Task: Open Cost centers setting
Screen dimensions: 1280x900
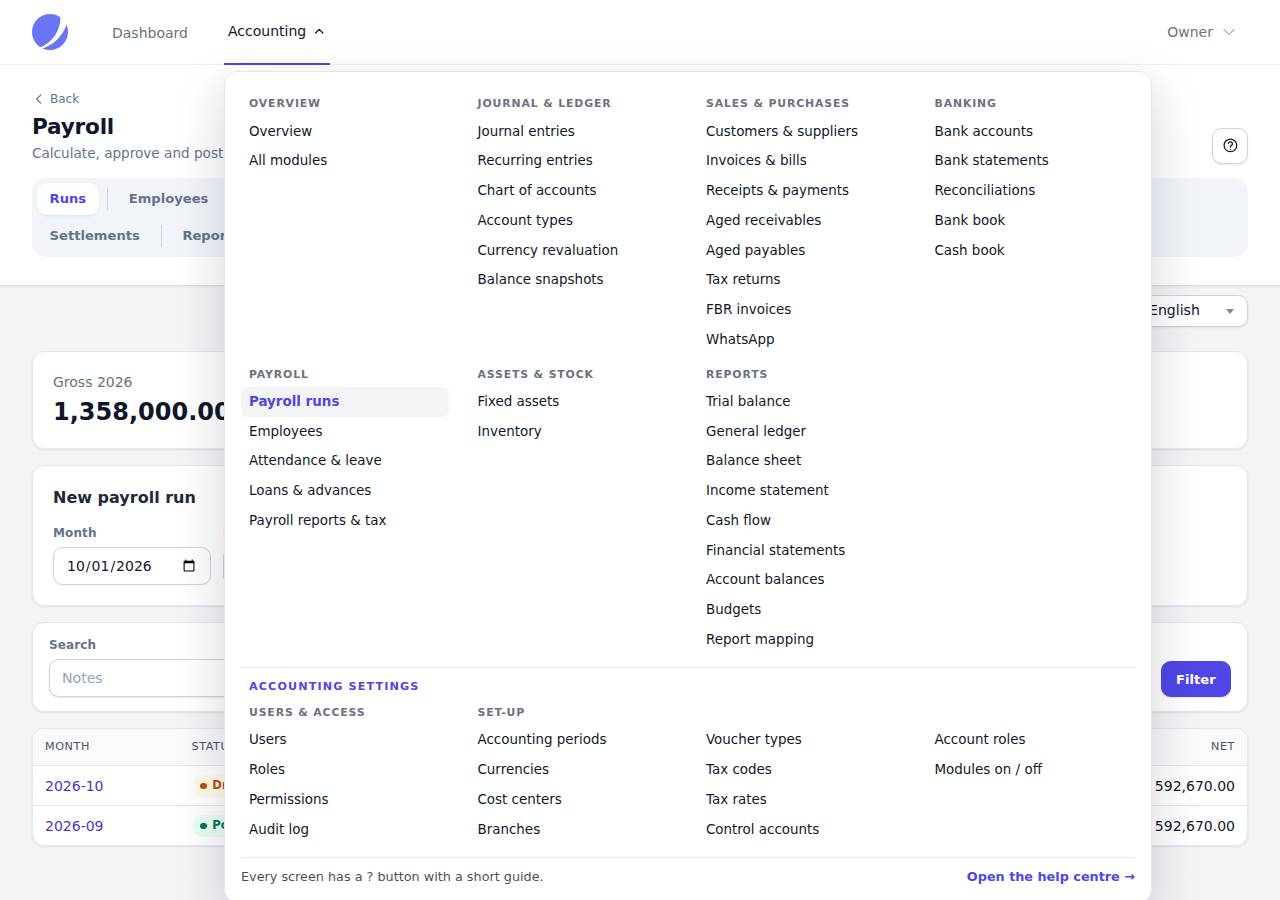Action: click(520, 799)
